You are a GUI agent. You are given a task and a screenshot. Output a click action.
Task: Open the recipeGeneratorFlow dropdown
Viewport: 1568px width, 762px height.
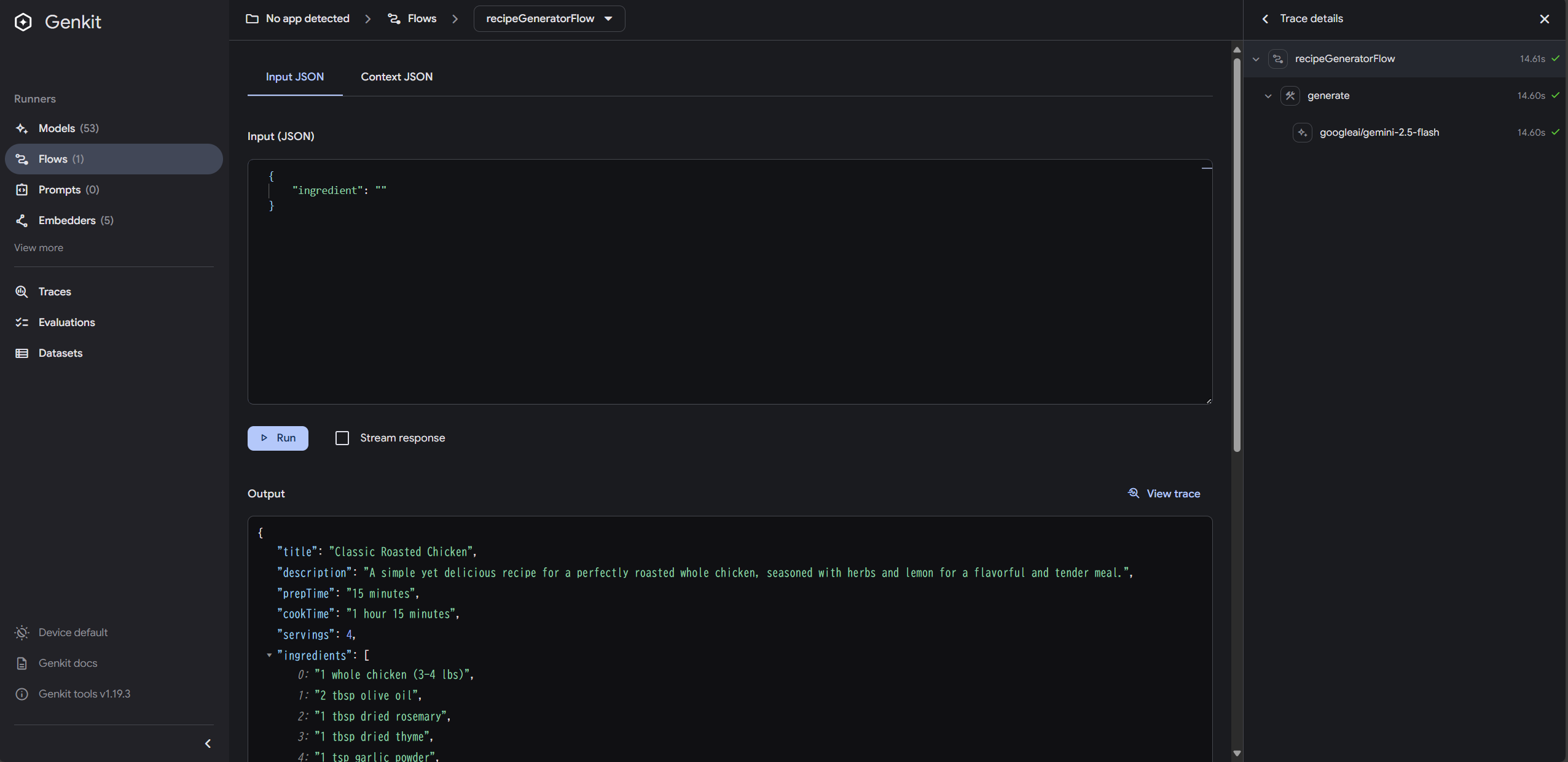click(549, 19)
